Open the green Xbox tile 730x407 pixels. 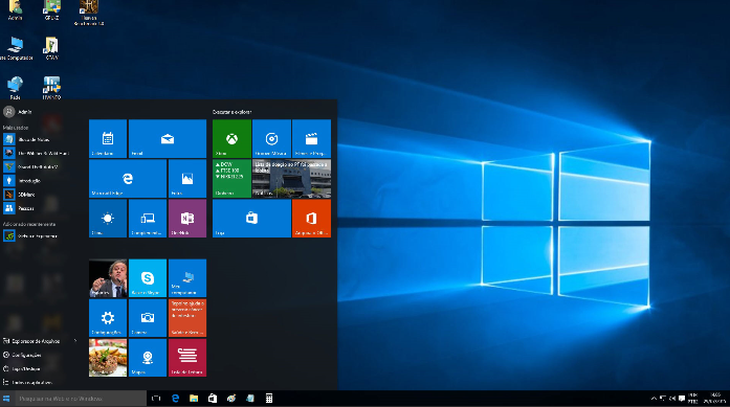232,138
